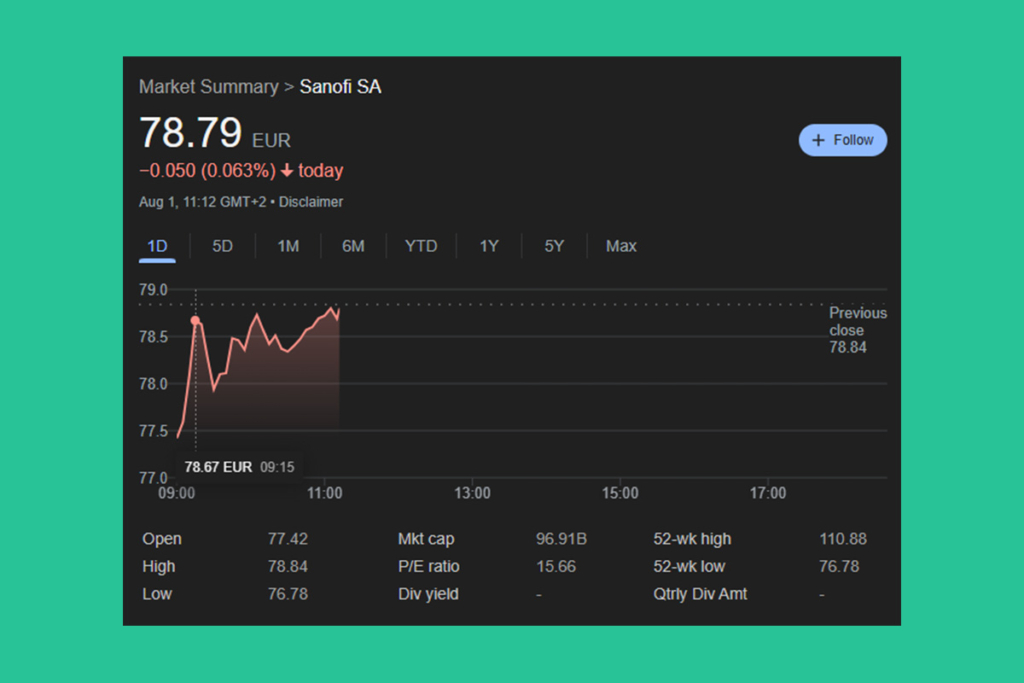
Task: Select the YTD tab
Action: pyautogui.click(x=421, y=246)
